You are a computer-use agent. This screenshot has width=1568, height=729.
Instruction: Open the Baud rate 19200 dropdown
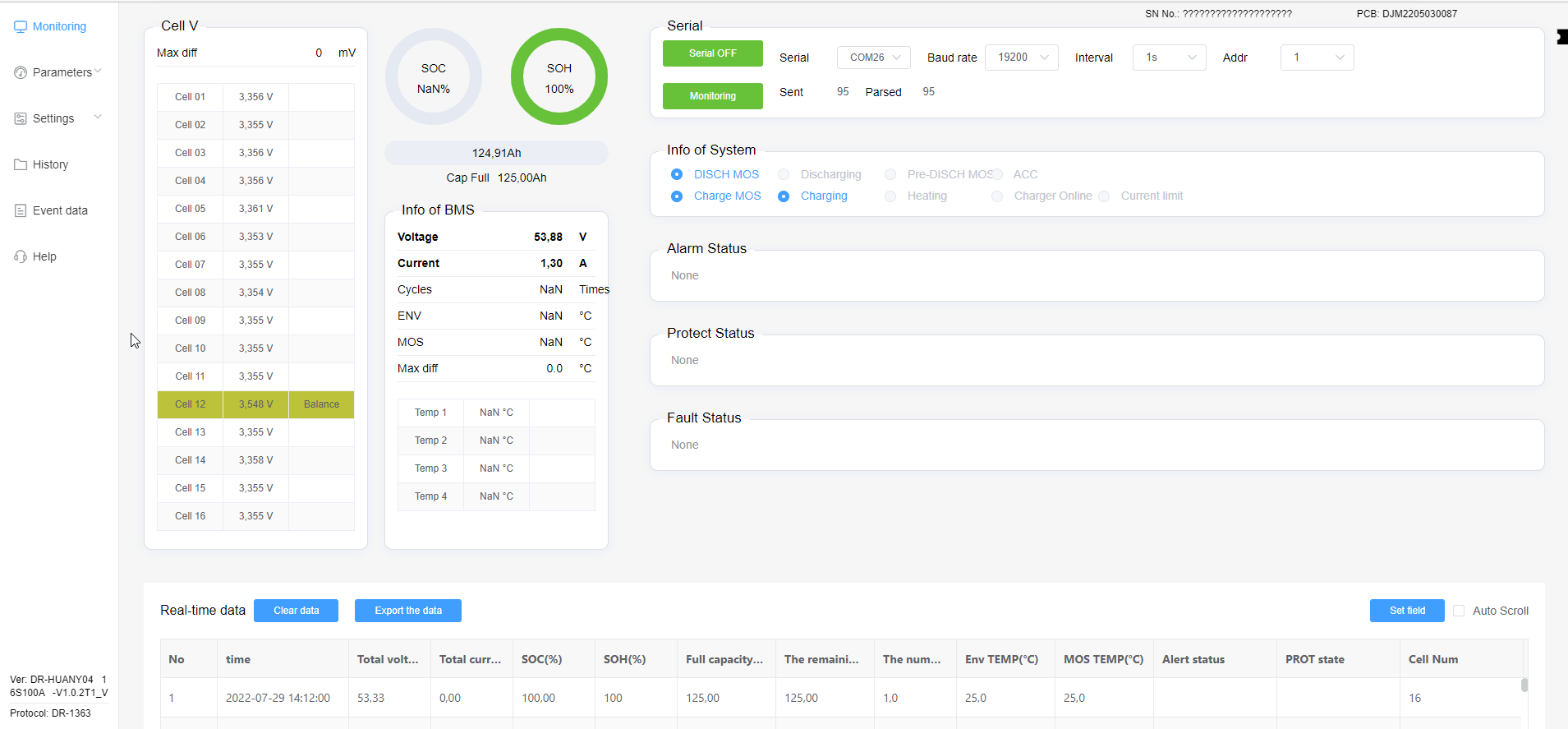[1022, 58]
